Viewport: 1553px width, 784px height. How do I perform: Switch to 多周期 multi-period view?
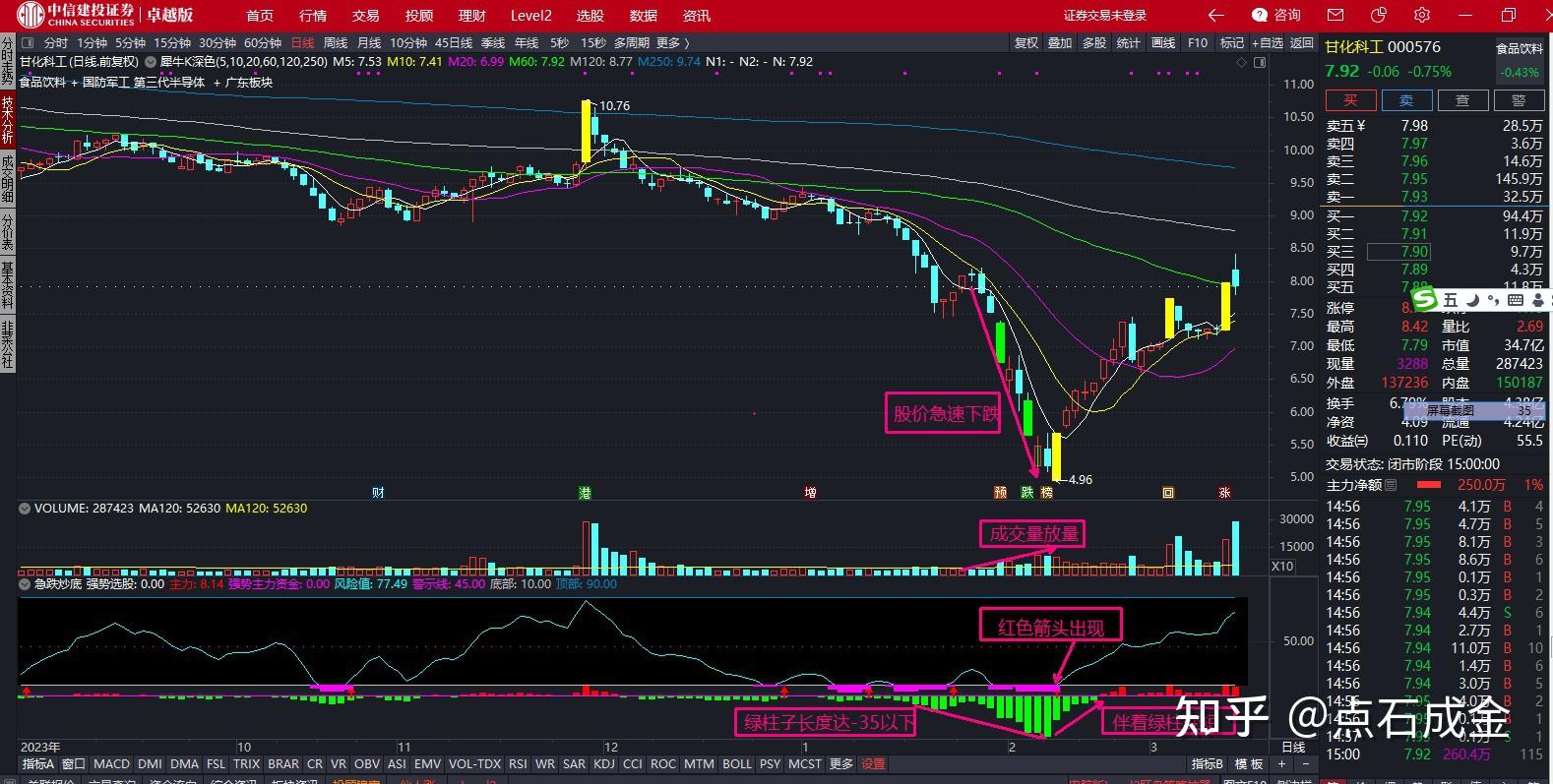tap(632, 43)
